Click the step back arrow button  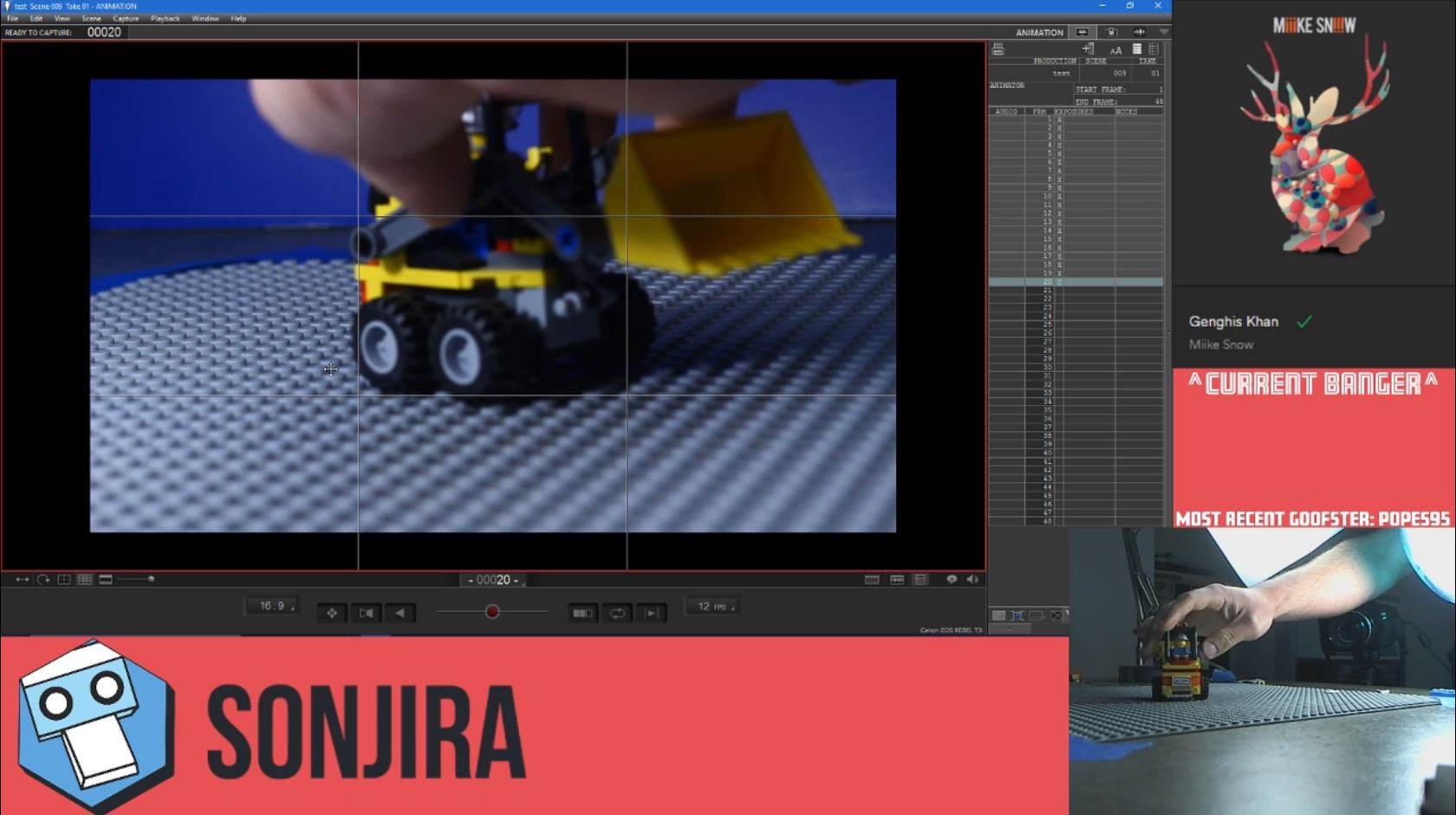pos(400,613)
